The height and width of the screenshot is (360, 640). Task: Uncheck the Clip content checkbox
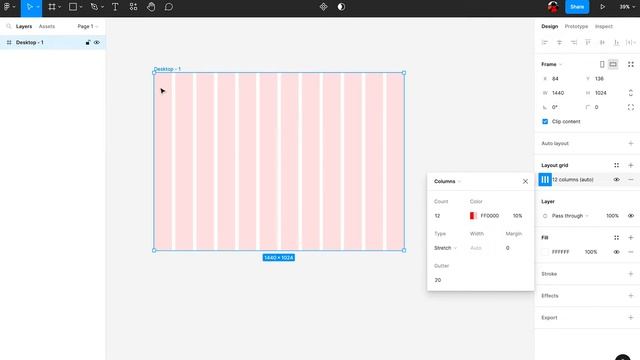(545, 122)
